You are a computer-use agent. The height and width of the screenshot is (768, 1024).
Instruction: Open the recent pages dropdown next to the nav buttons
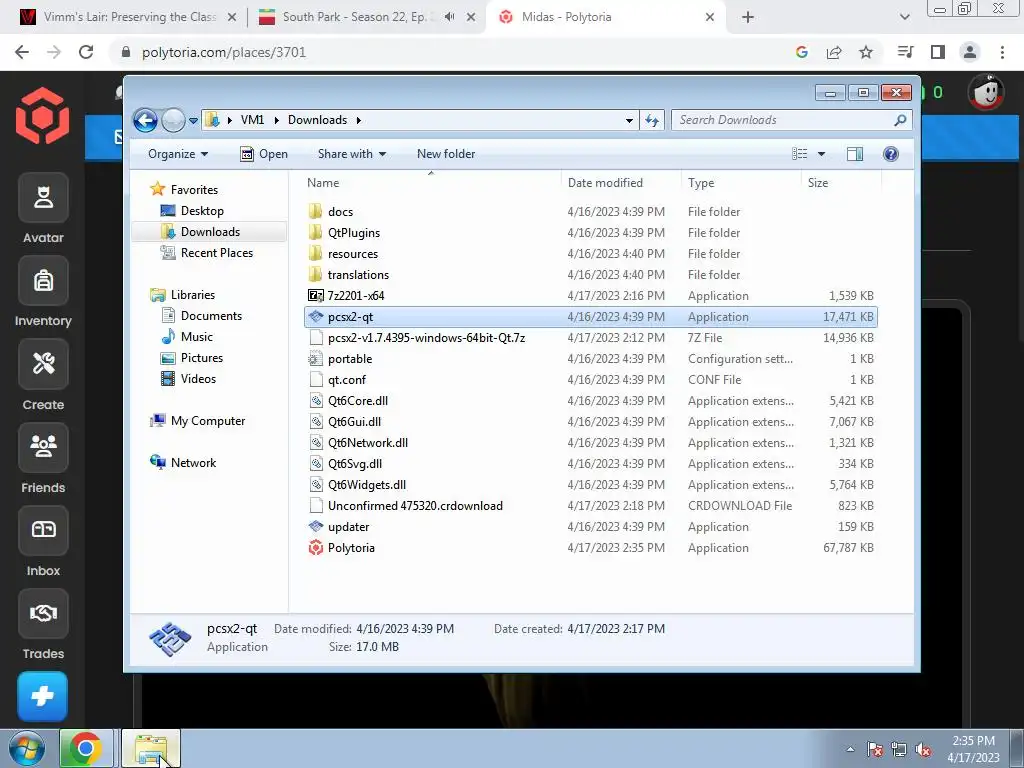point(193,121)
